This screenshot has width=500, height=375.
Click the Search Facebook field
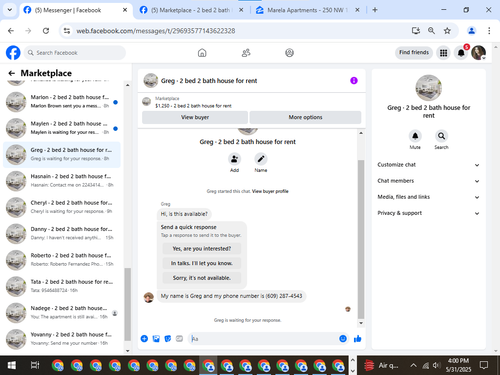coord(75,53)
